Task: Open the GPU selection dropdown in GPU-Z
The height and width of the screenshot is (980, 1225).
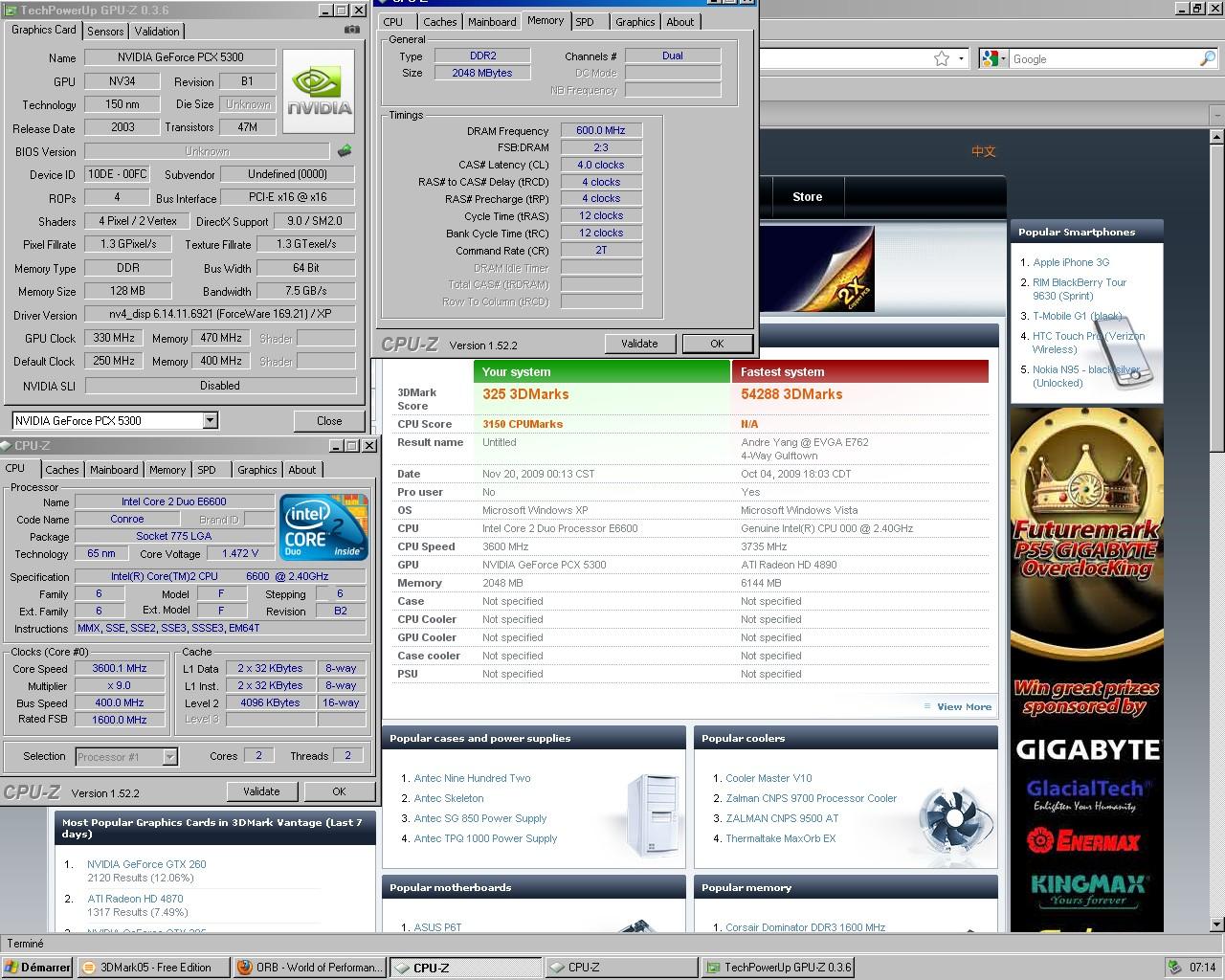Action: click(210, 420)
